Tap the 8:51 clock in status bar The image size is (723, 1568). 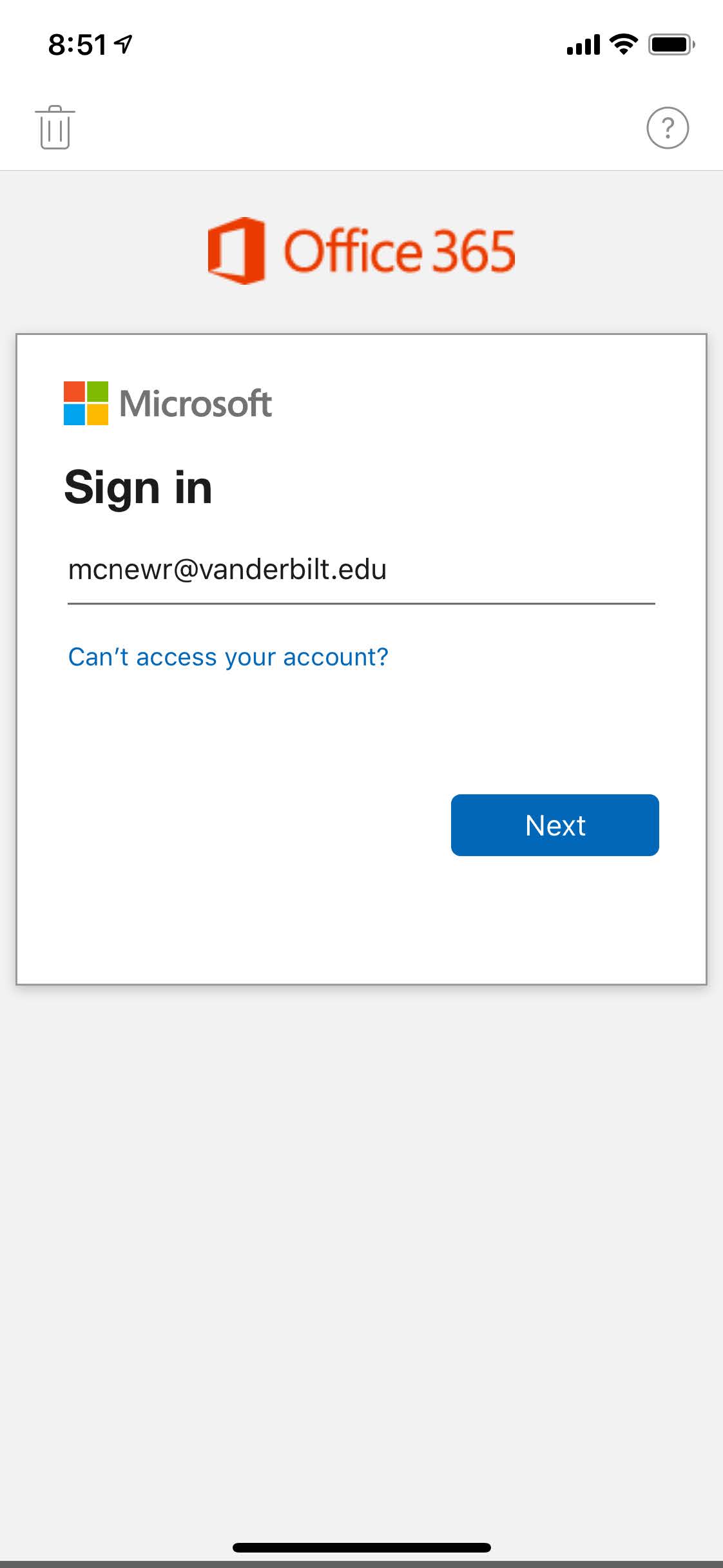[x=77, y=45]
